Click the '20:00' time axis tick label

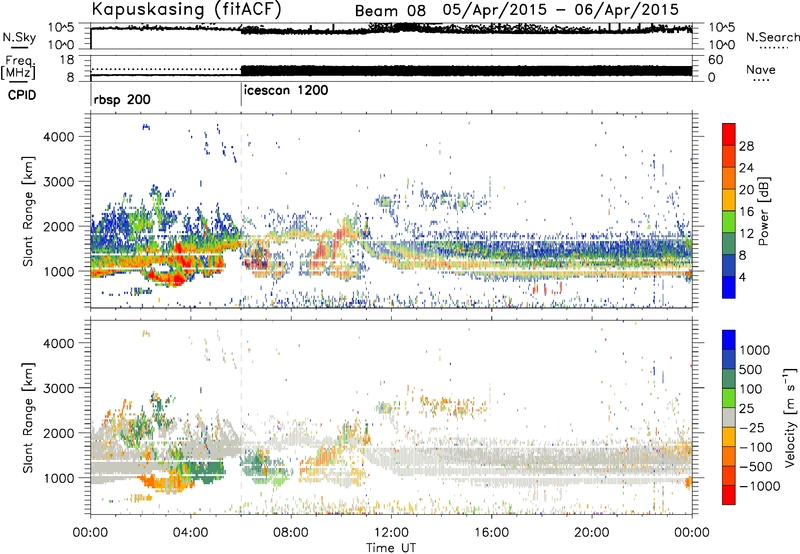click(x=591, y=533)
